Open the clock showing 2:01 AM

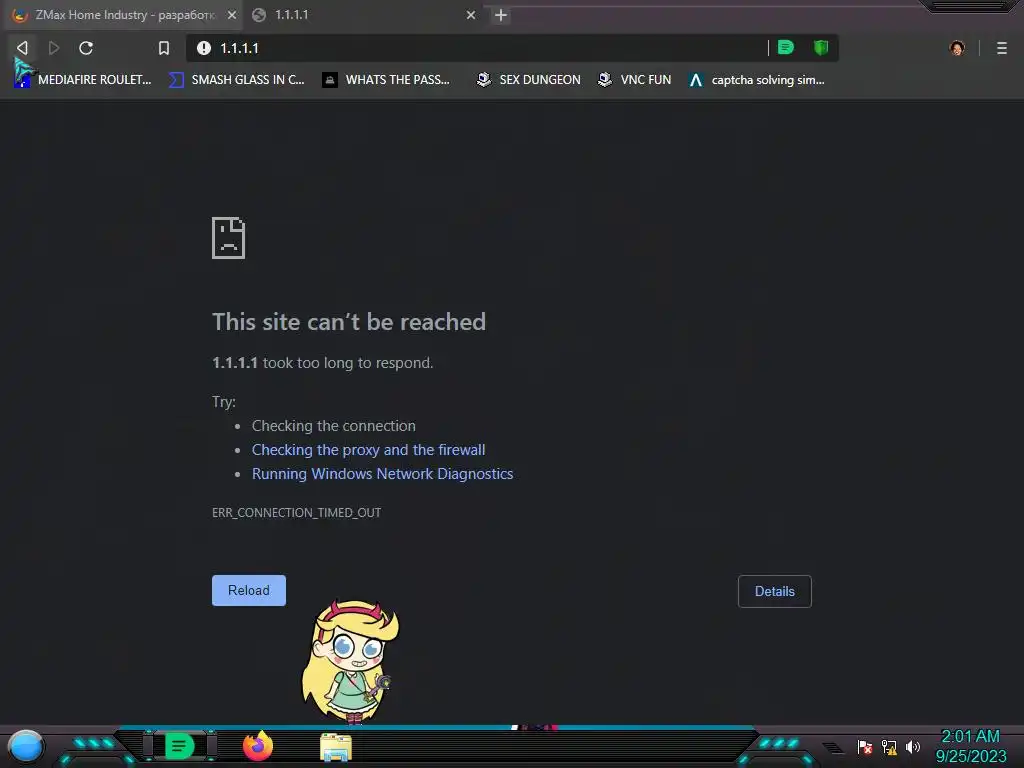(970, 746)
